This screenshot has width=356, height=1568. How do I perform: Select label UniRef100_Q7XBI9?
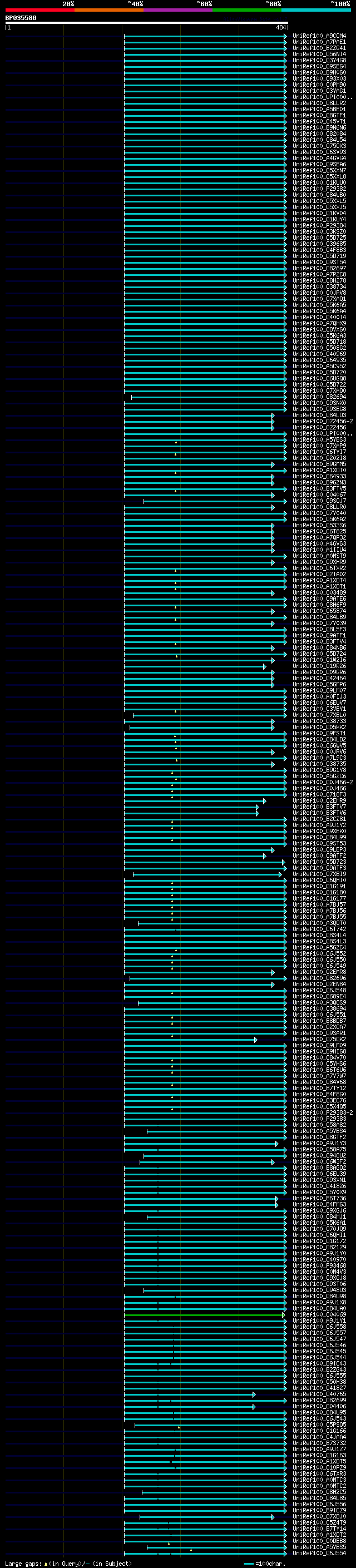(319, 874)
